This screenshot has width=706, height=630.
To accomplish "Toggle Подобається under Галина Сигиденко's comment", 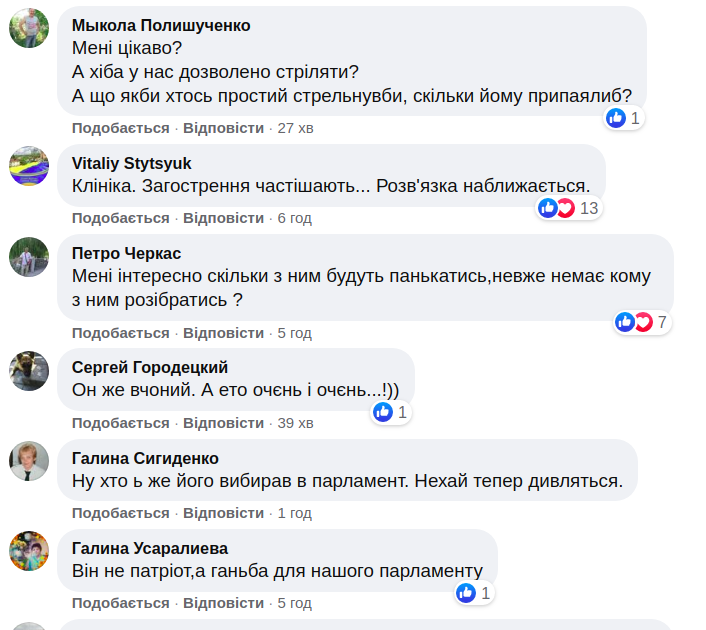I will [120, 513].
